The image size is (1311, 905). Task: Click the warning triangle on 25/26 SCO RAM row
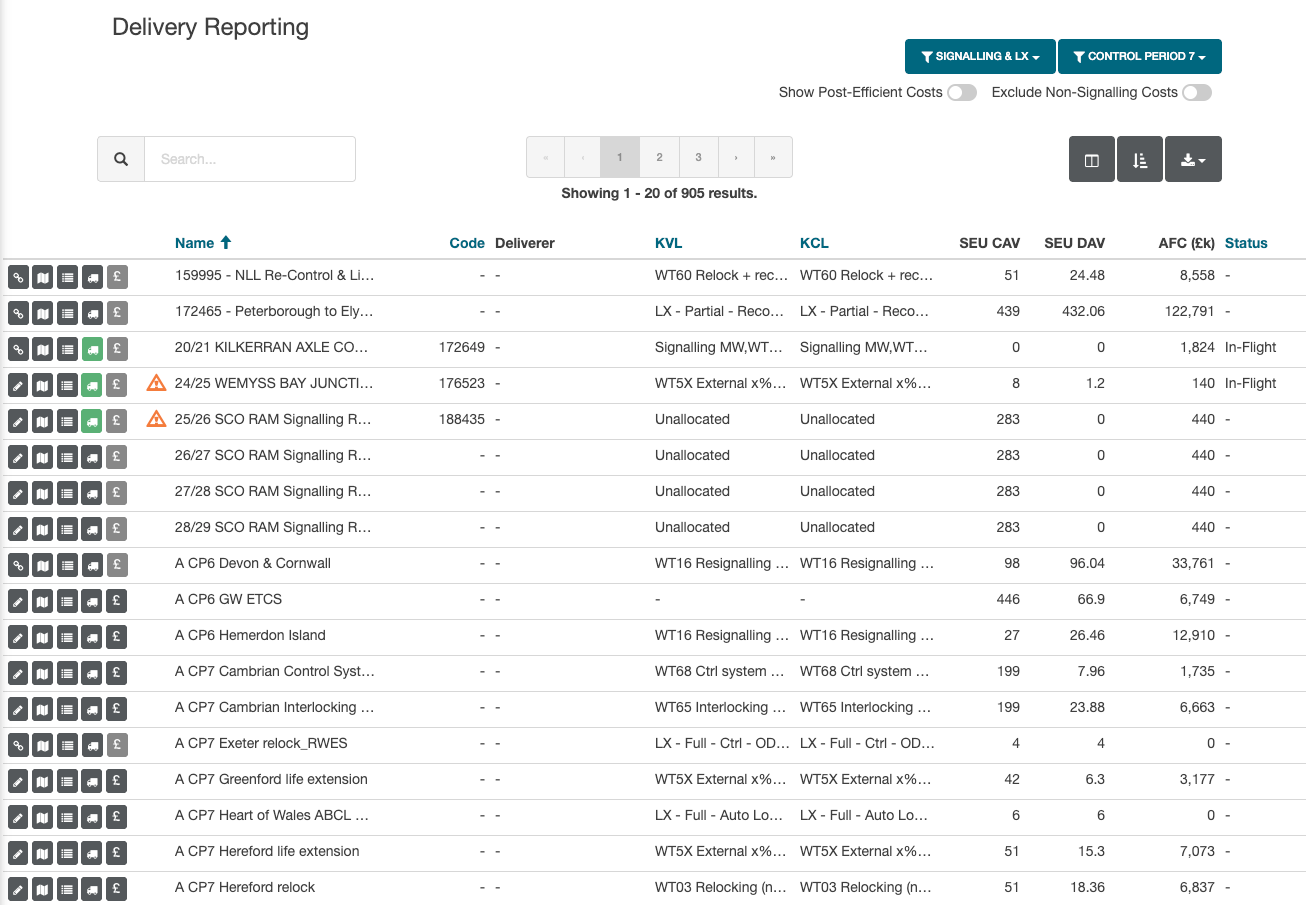[156, 419]
